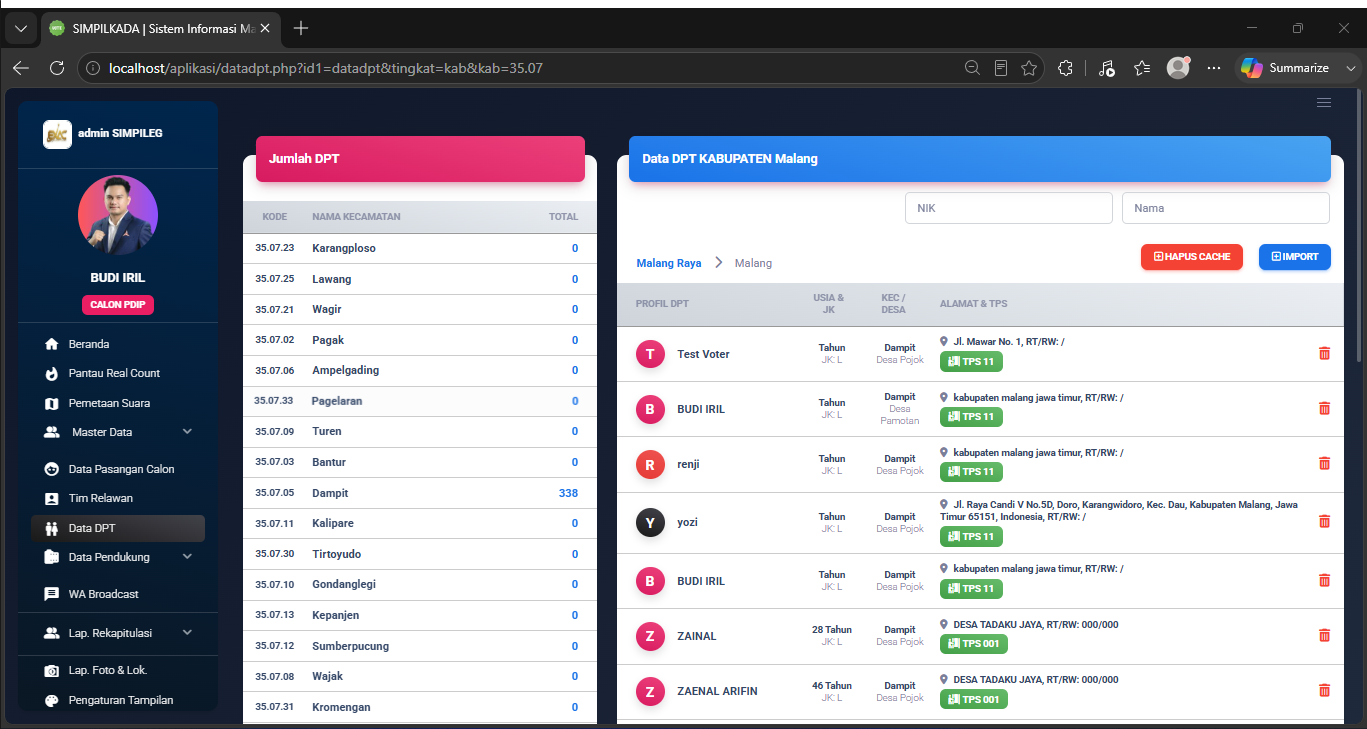Open the hamburger menu at top right
The width and height of the screenshot is (1367, 729).
coord(1324,103)
